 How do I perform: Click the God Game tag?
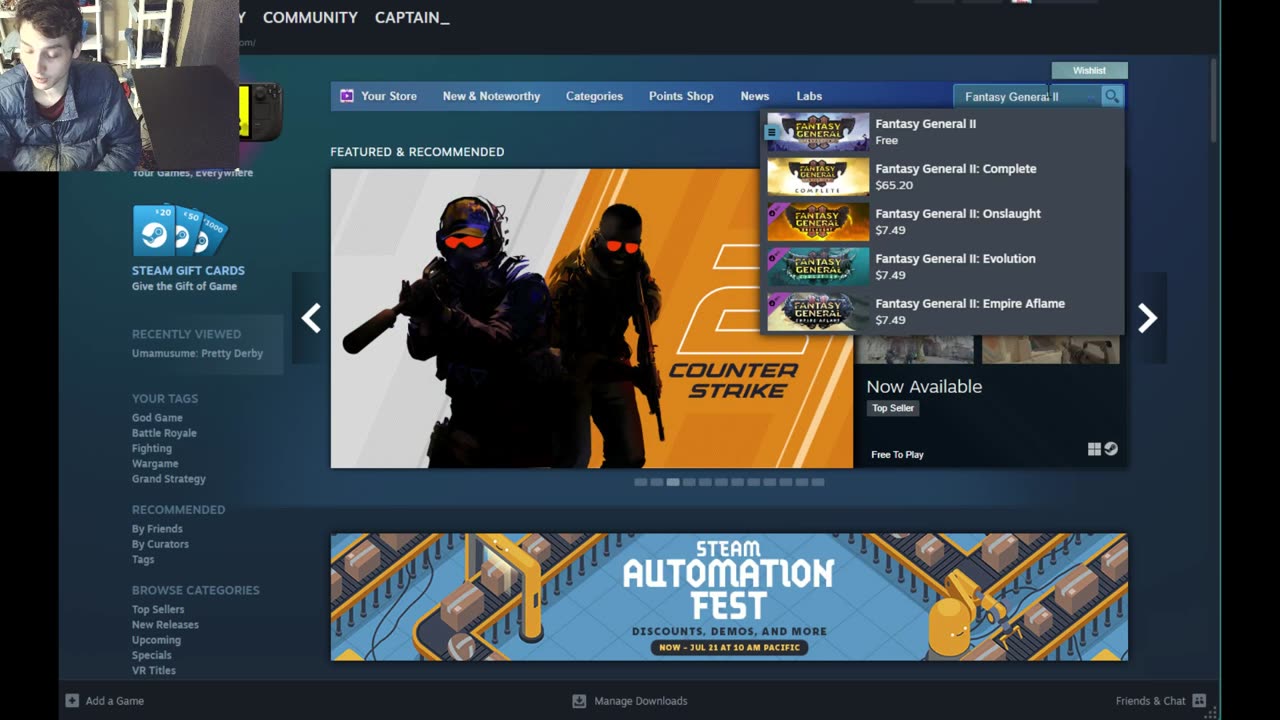157,418
